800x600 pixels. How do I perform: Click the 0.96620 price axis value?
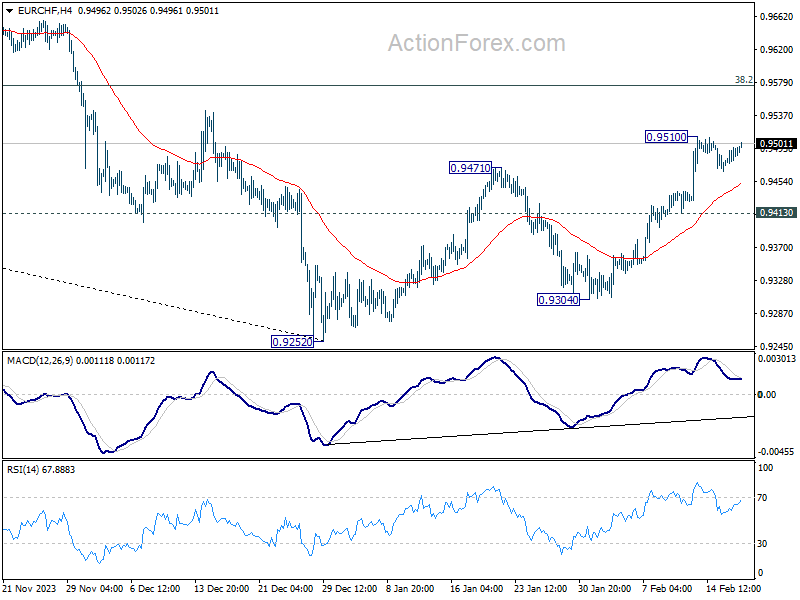pos(777,17)
